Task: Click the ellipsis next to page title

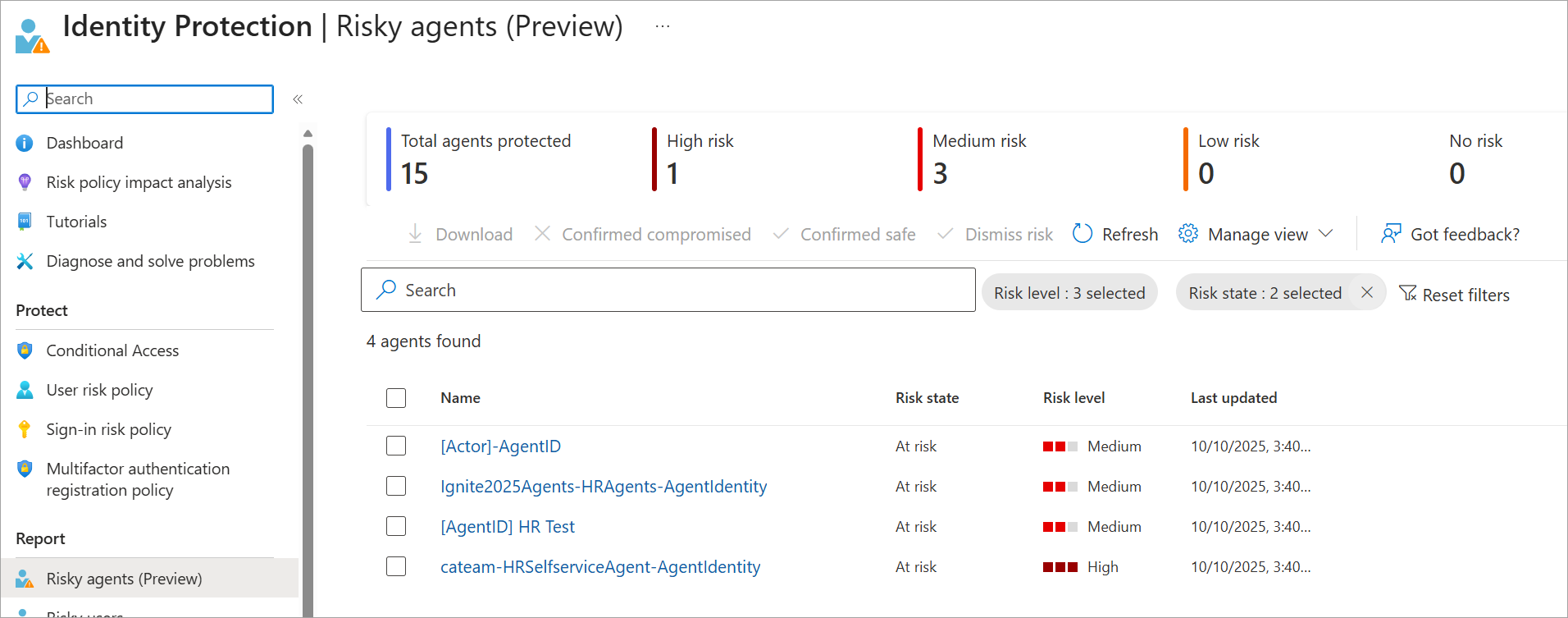Action: (663, 26)
